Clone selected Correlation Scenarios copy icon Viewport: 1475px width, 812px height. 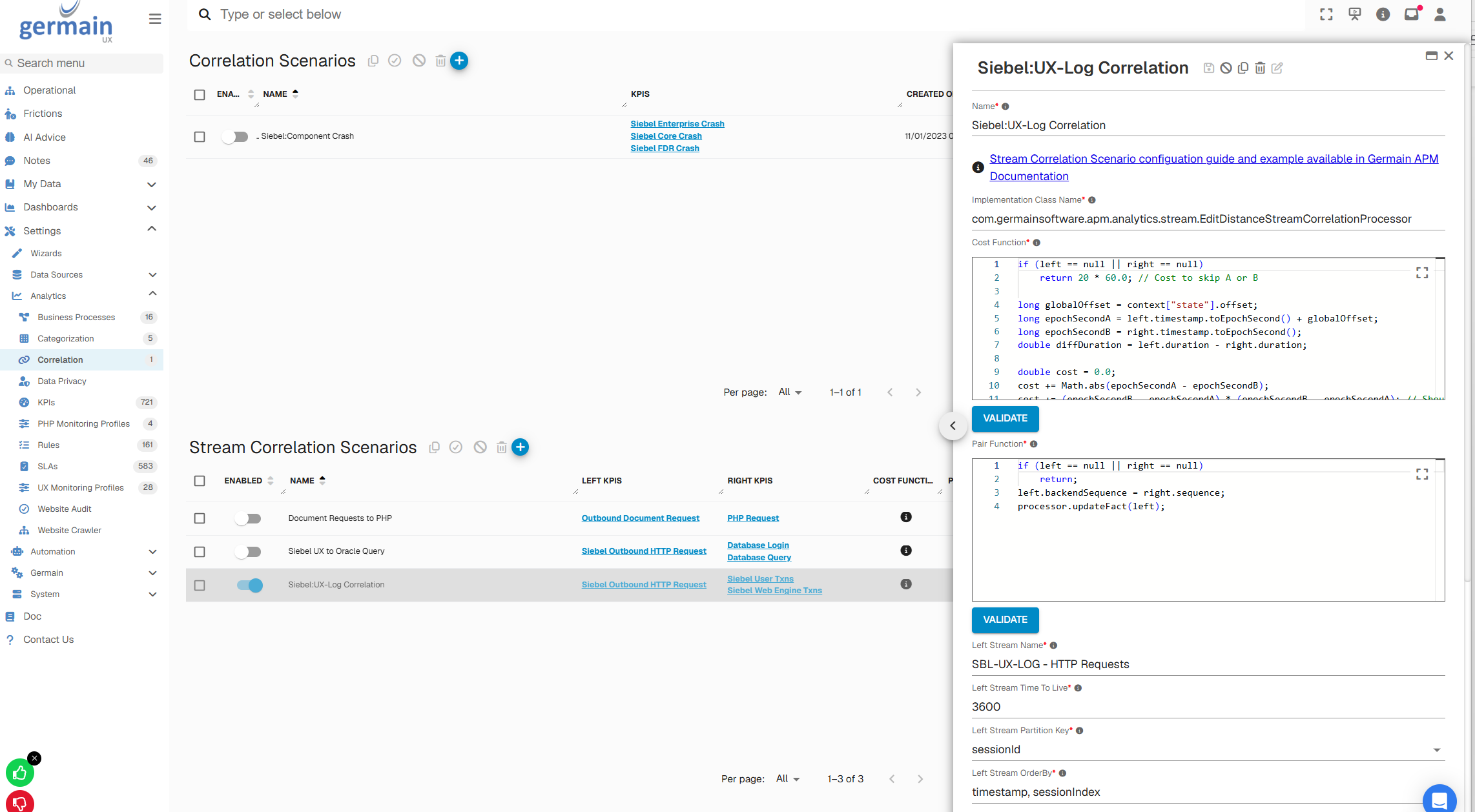coord(373,61)
